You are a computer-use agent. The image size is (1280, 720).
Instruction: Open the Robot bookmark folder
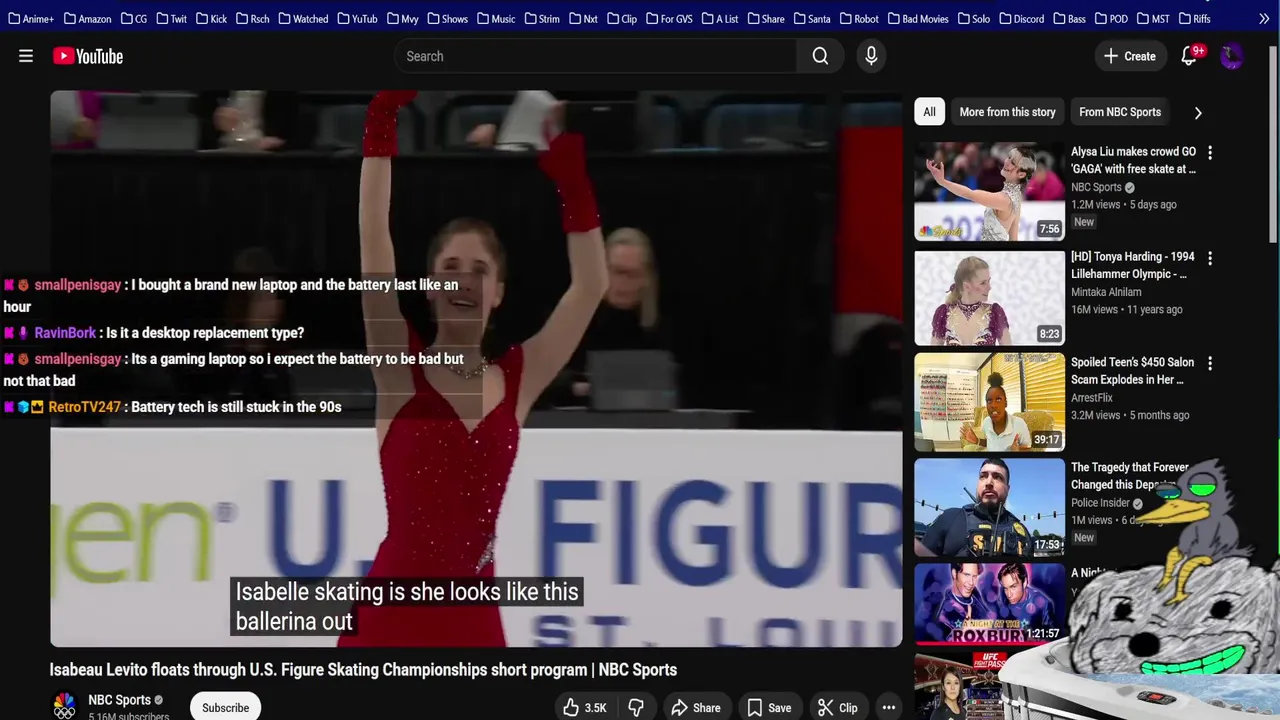click(x=859, y=18)
